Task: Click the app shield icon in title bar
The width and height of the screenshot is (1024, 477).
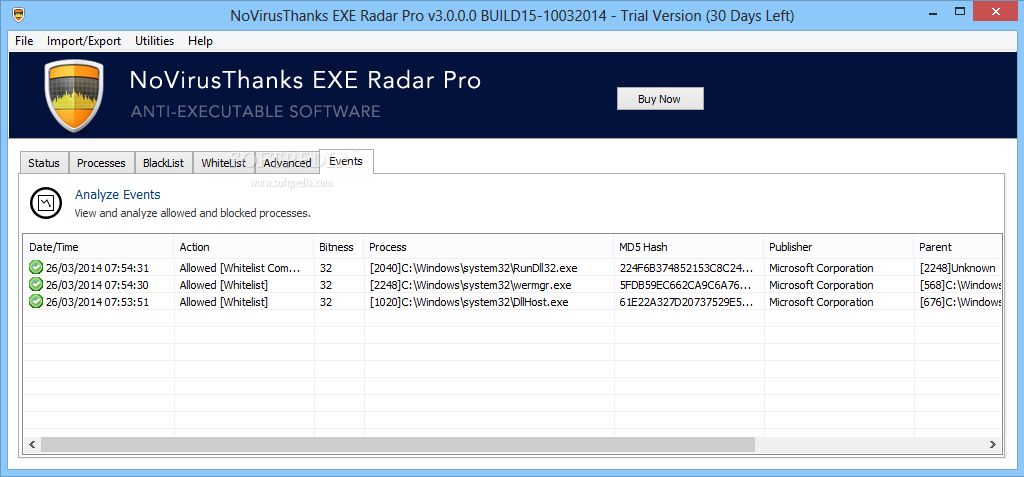Action: click(x=18, y=14)
